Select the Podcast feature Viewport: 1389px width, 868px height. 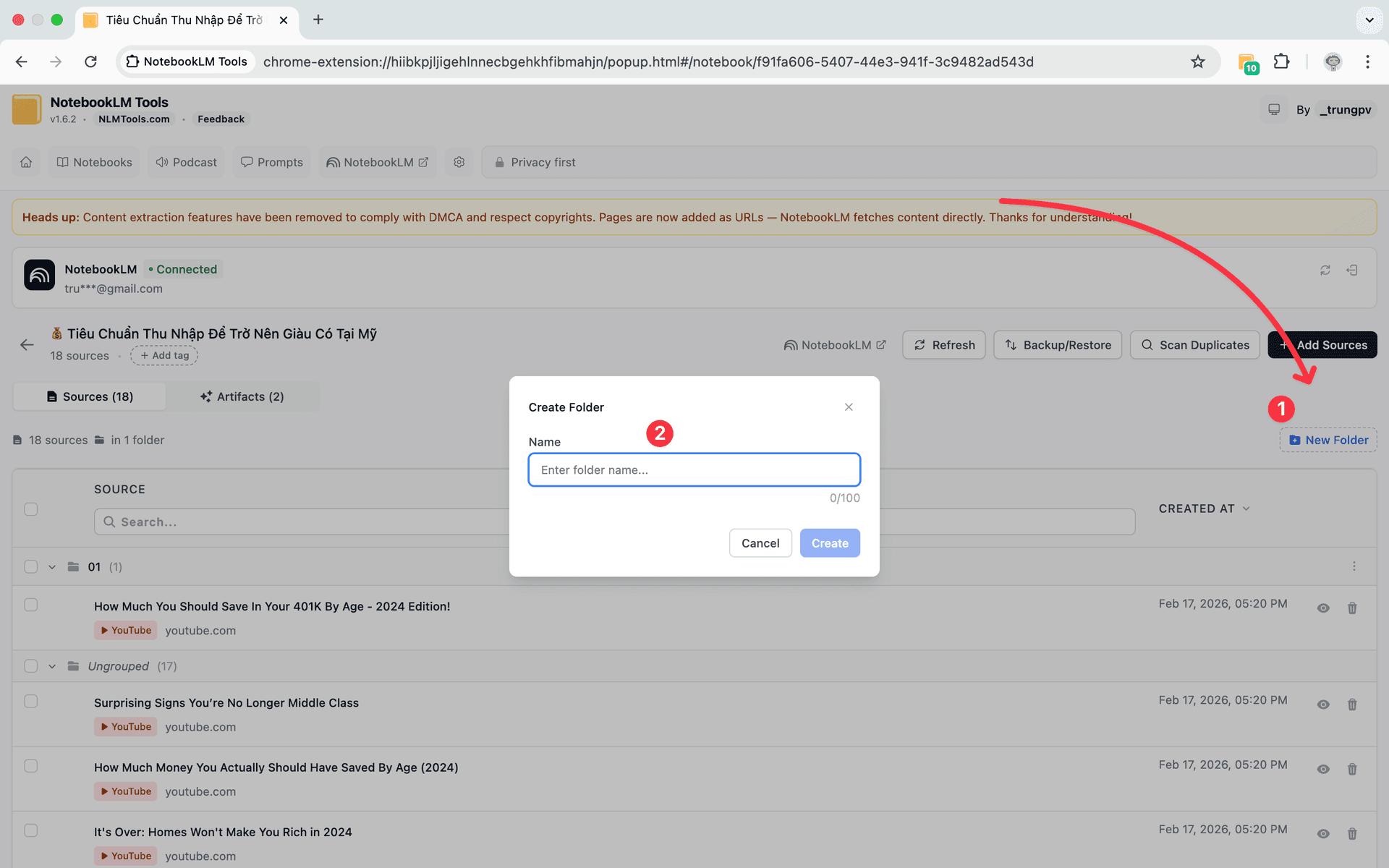pos(185,162)
